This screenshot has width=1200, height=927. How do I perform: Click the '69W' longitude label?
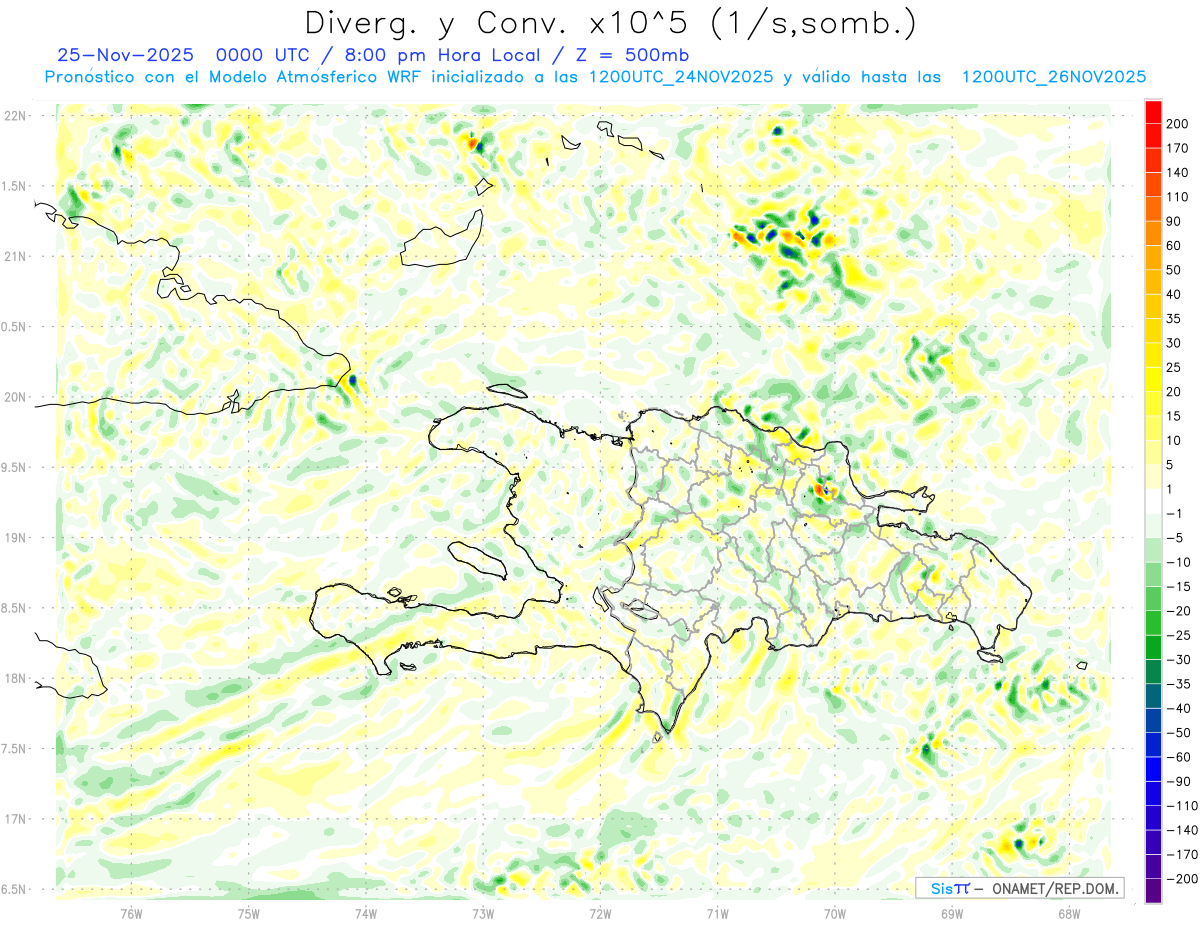pyautogui.click(x=952, y=913)
